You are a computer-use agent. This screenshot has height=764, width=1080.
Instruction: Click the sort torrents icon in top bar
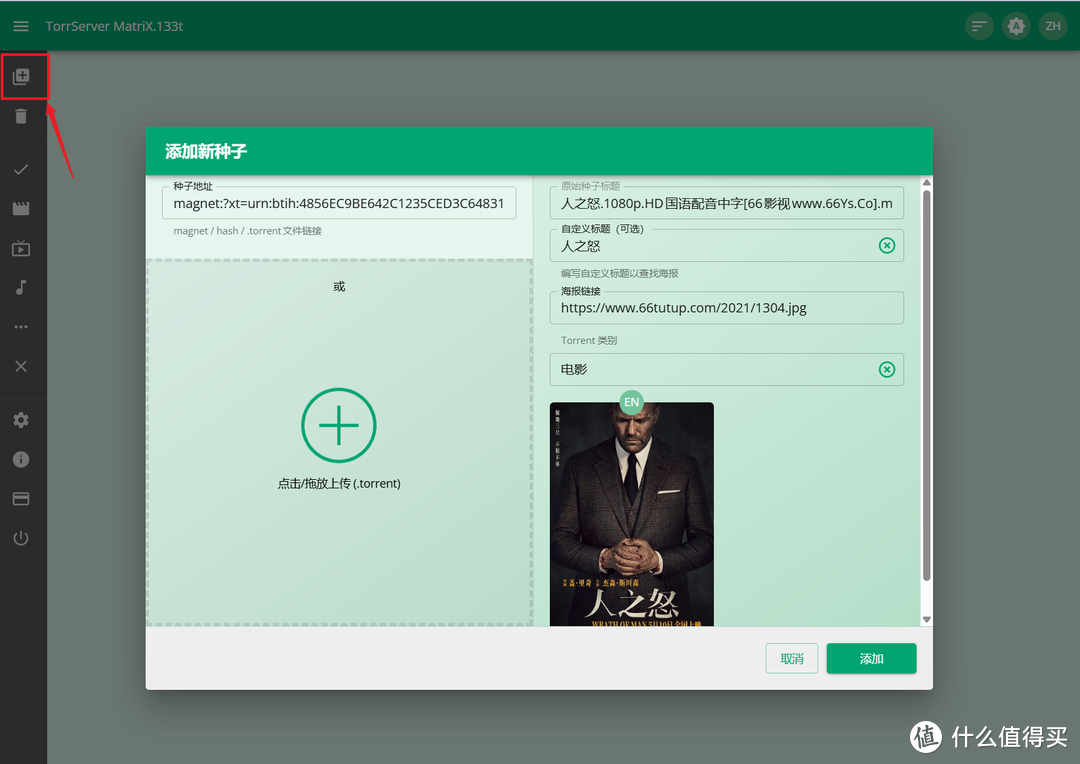978,25
